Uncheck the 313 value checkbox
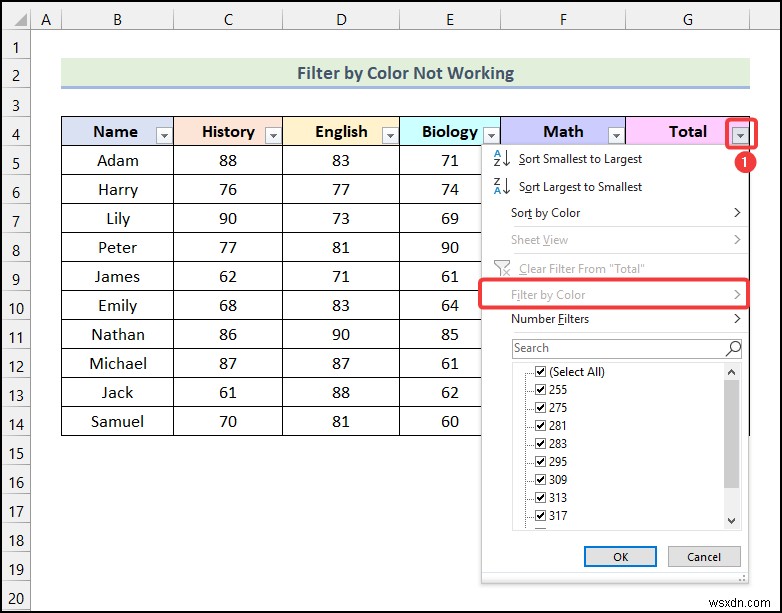Screen dimensions: 782x613 point(540,497)
